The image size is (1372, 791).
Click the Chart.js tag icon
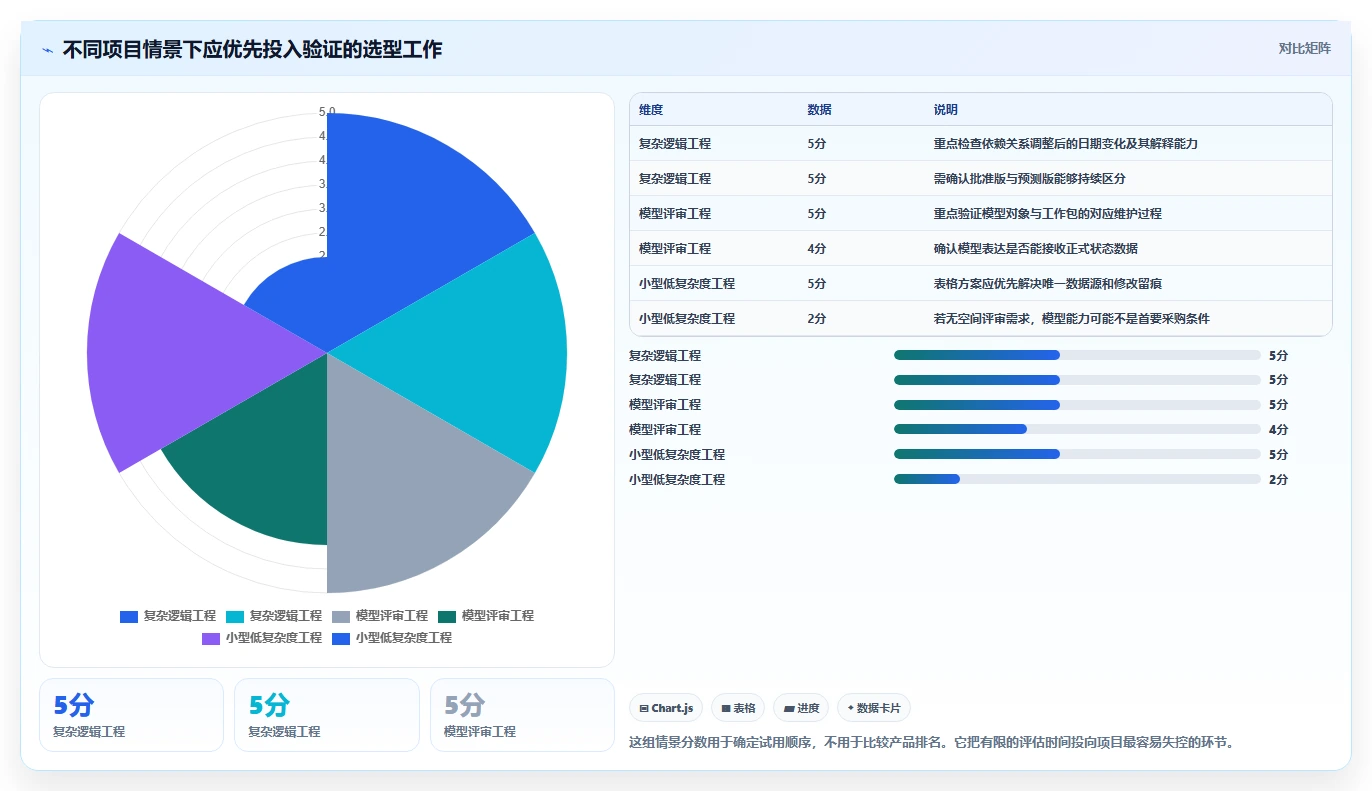point(644,708)
